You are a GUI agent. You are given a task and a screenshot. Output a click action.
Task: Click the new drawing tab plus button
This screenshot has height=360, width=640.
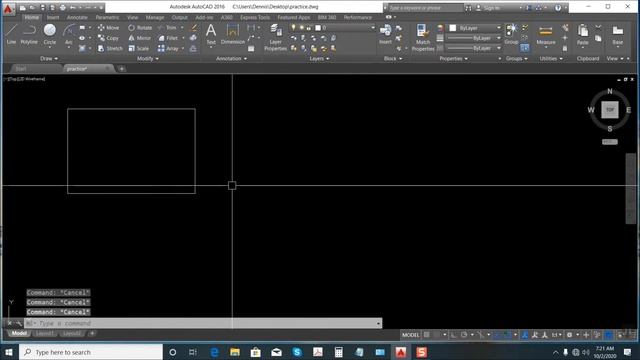tap(122, 69)
